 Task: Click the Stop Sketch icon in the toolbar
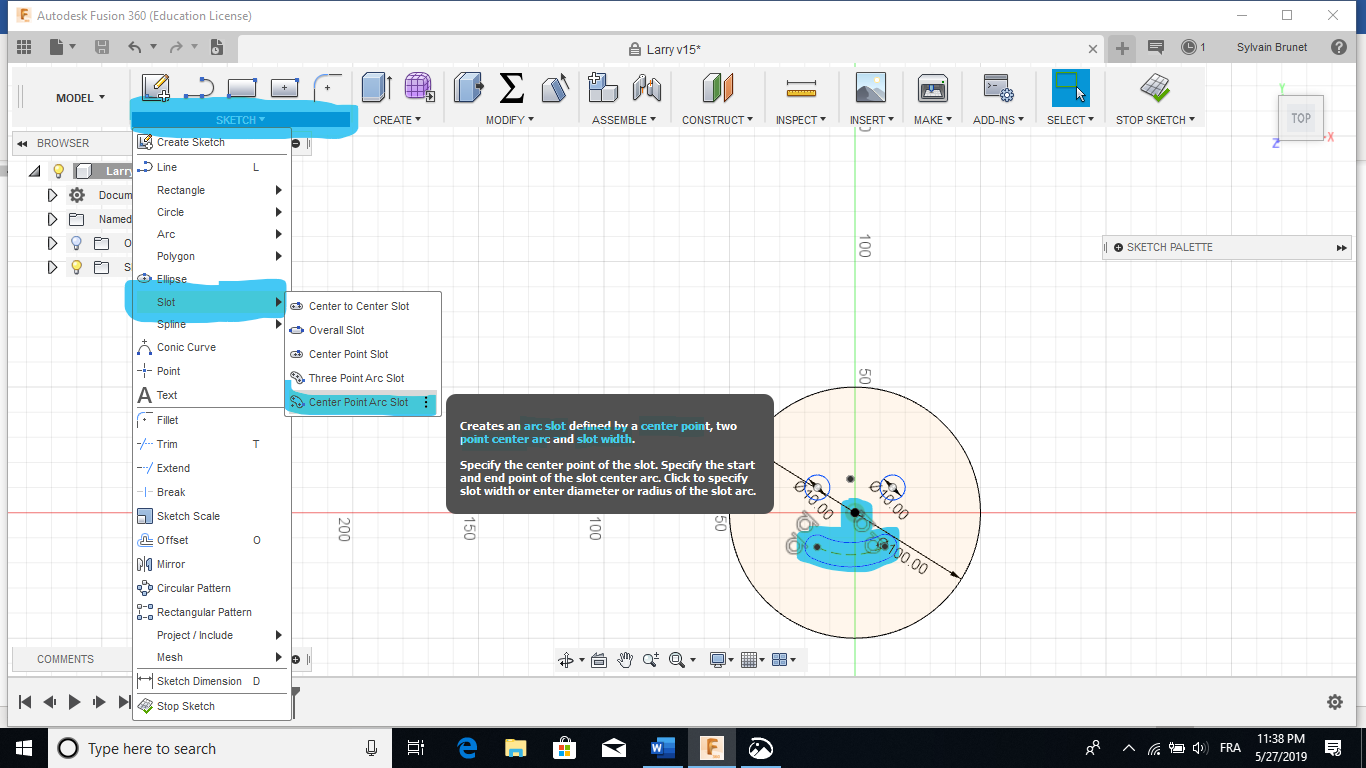pyautogui.click(x=1156, y=88)
